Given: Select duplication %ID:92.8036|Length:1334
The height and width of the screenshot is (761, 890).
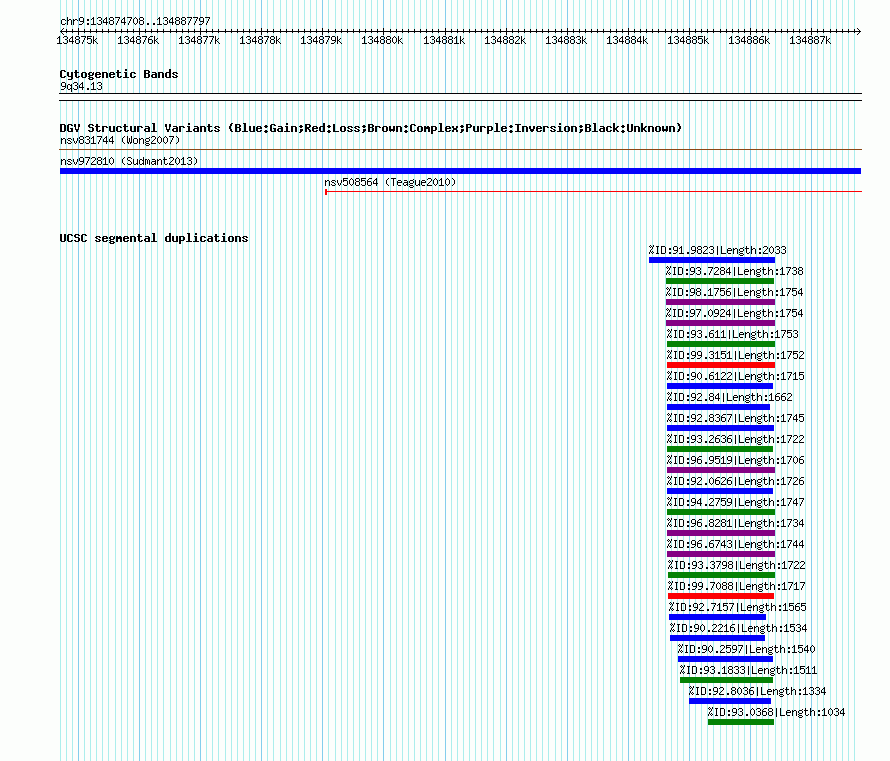Looking at the screenshot, I should click(757, 691).
